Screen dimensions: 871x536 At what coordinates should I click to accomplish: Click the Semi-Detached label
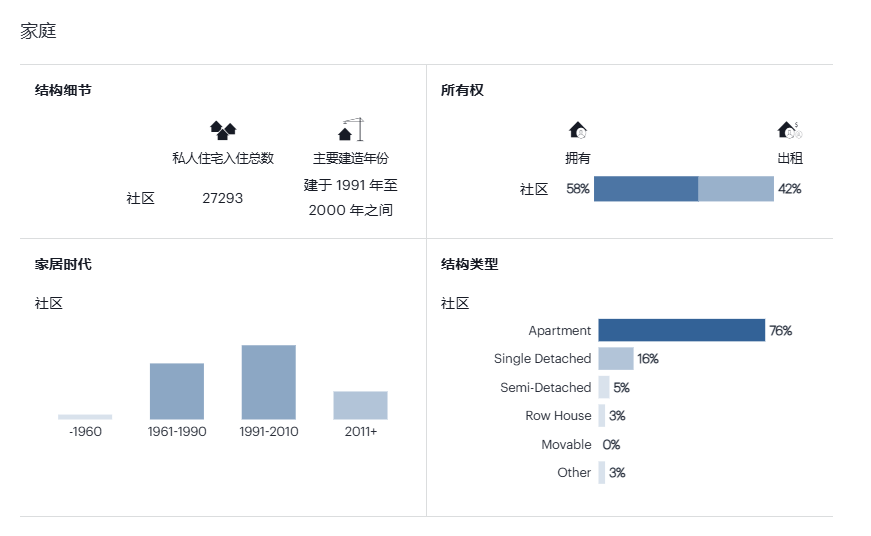[x=545, y=388]
